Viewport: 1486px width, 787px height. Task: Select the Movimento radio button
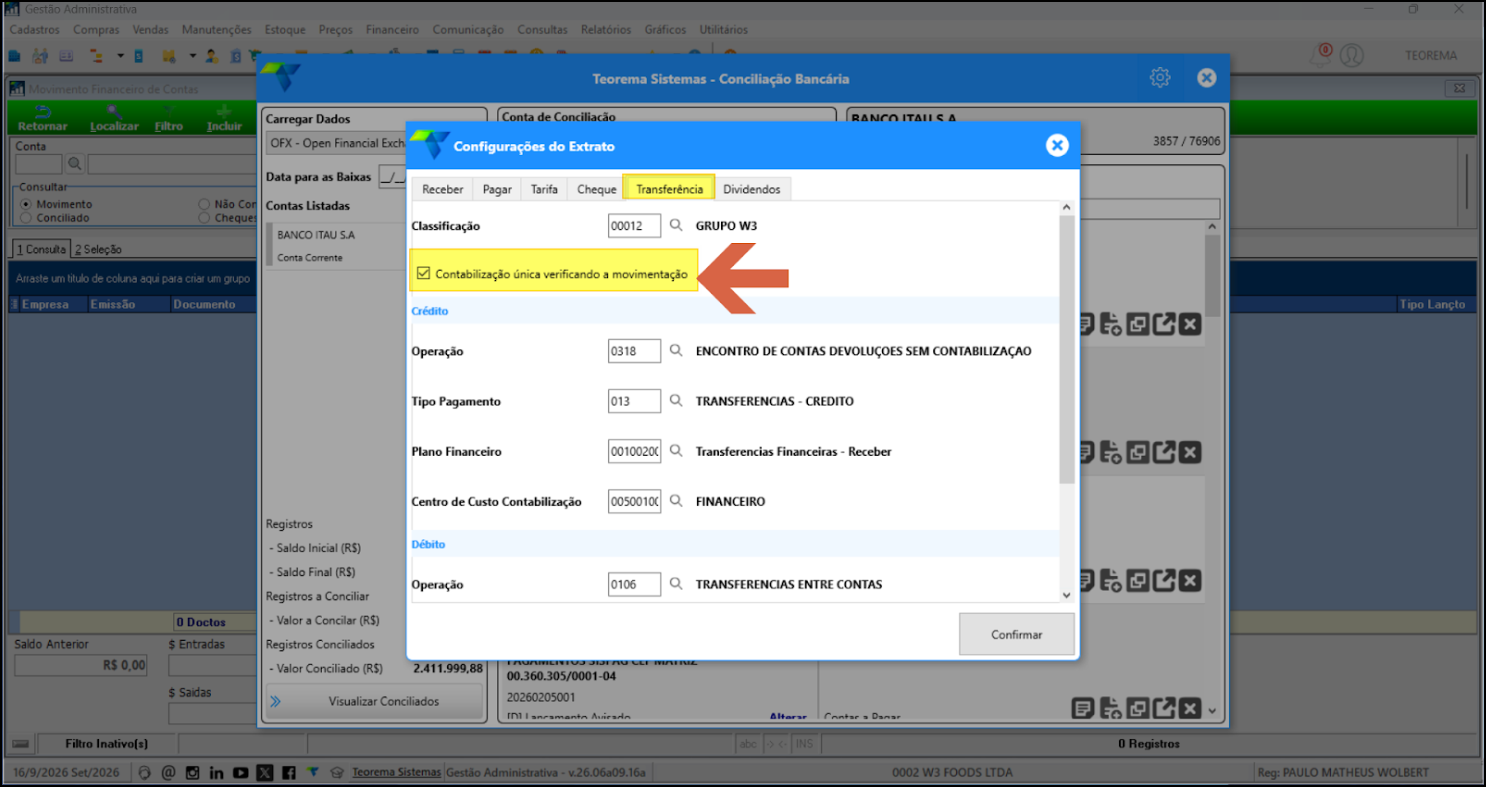(x=26, y=204)
